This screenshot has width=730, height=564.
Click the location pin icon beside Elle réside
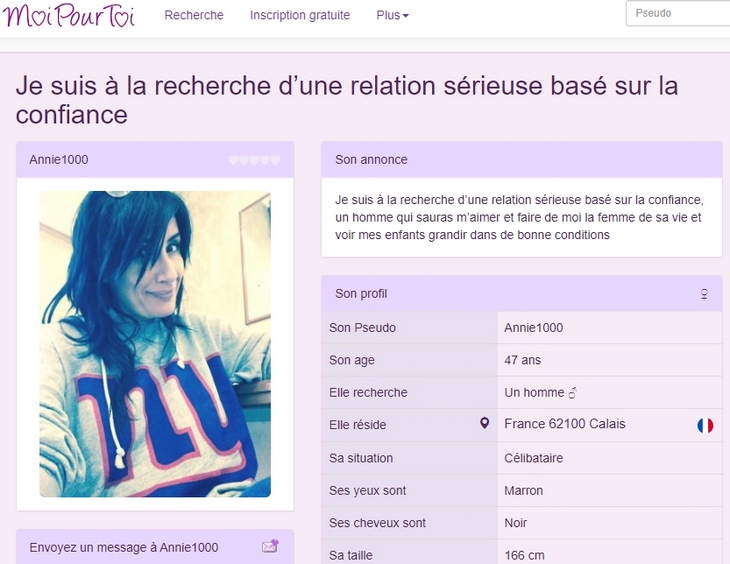pos(485,423)
